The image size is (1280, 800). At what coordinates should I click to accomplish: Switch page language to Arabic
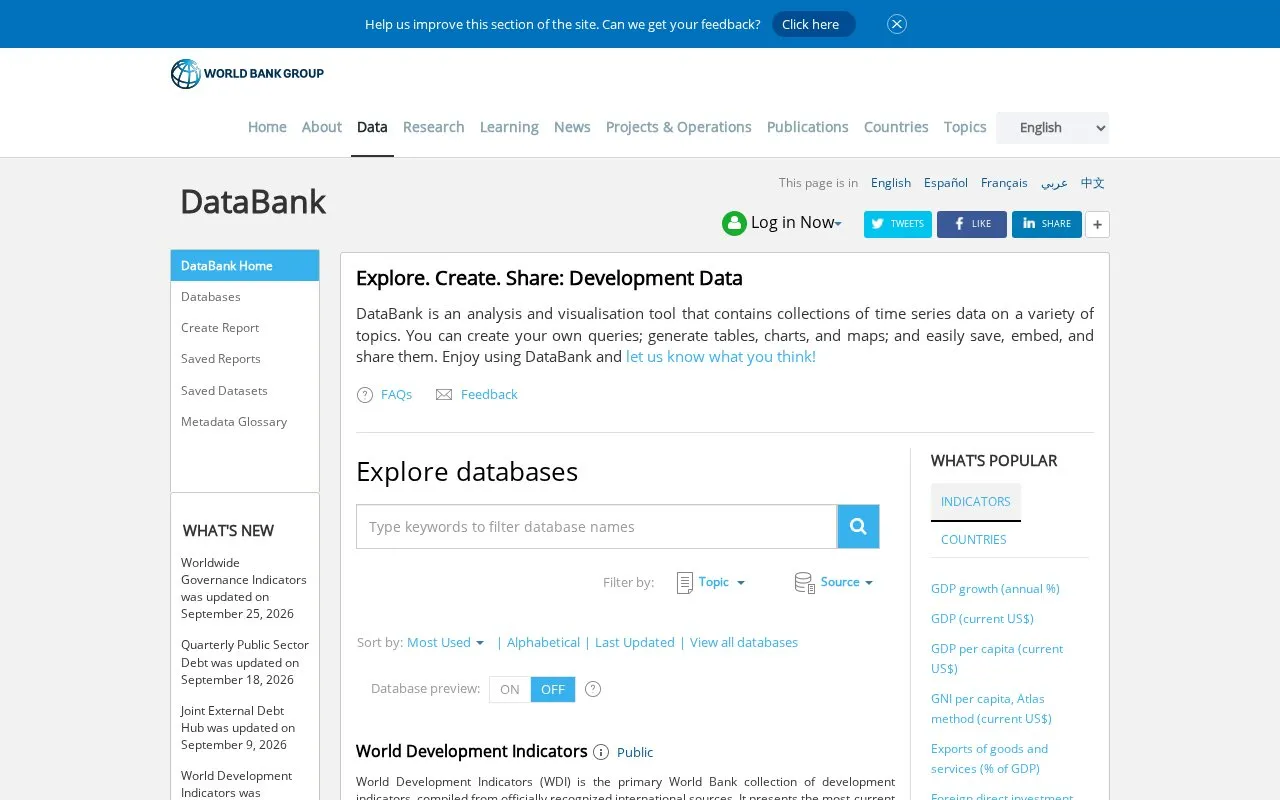[1054, 183]
